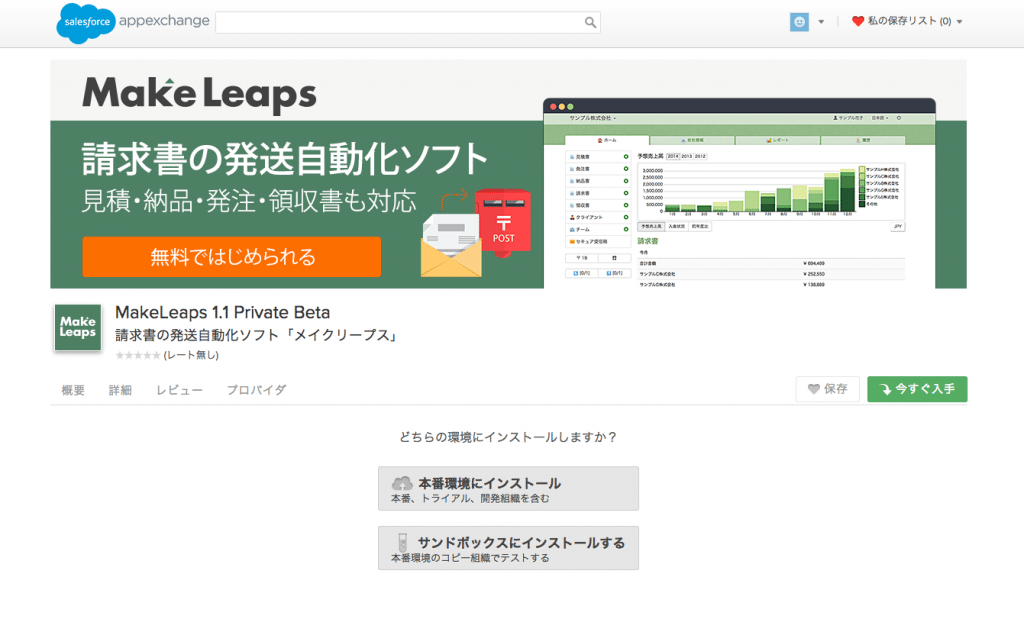Switch to the 詳細 tab
The width and height of the screenshot is (1024, 632).
click(120, 390)
